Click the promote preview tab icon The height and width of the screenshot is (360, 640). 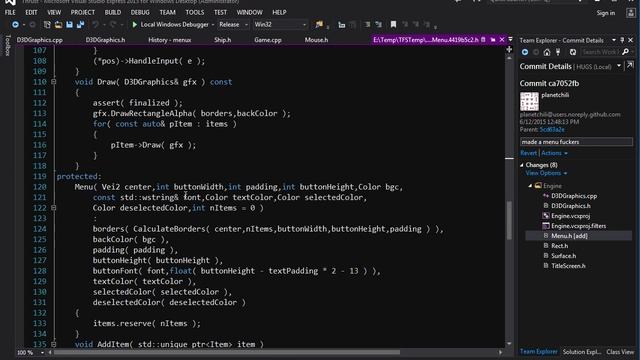click(x=493, y=40)
